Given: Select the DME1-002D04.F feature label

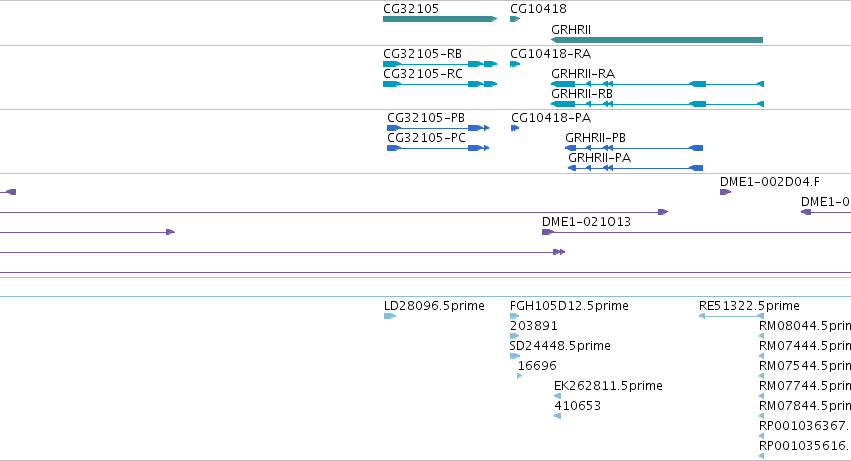Looking at the screenshot, I should 770,182.
